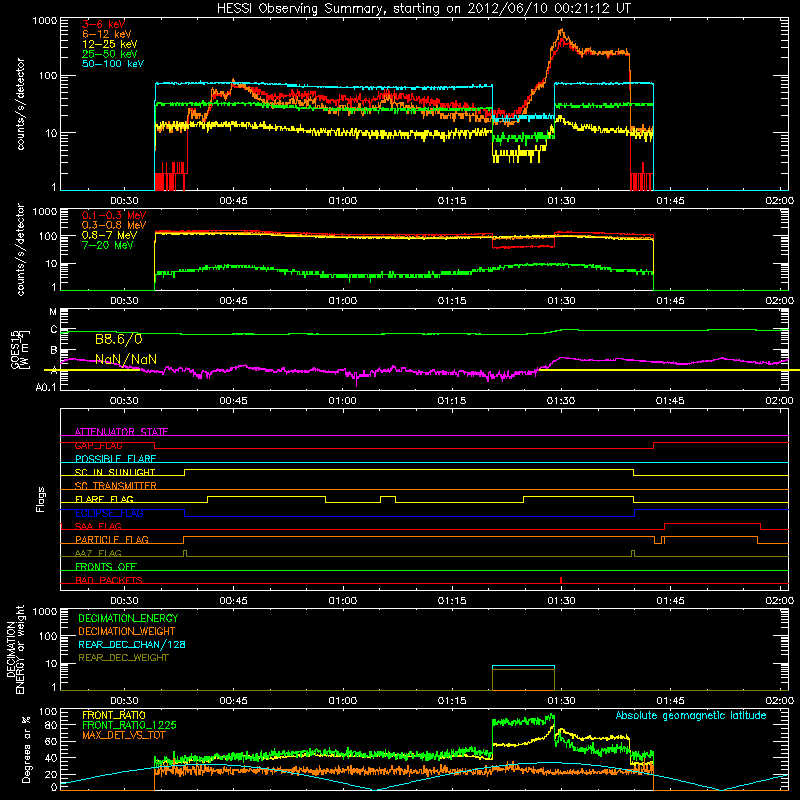Select the SAA_FLAG label

pos(98,526)
